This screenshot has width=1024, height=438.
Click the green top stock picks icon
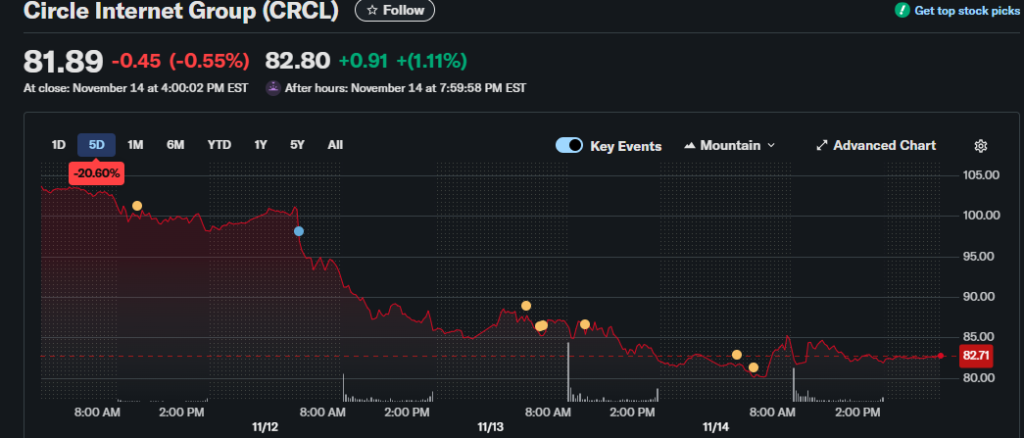coord(901,10)
